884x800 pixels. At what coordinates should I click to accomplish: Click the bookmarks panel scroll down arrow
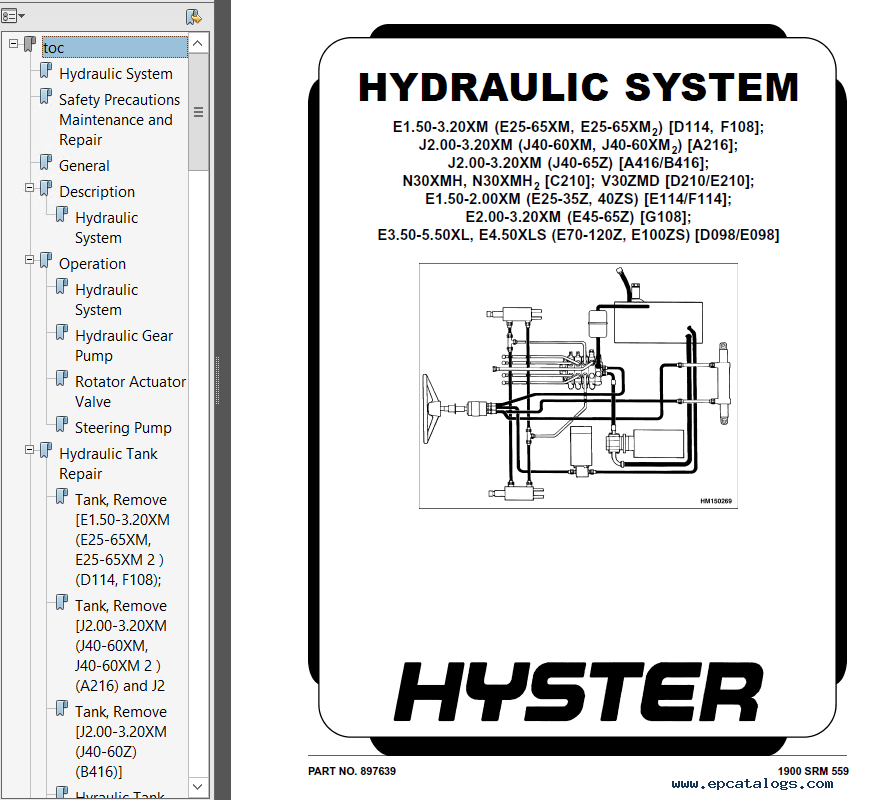(x=198, y=786)
